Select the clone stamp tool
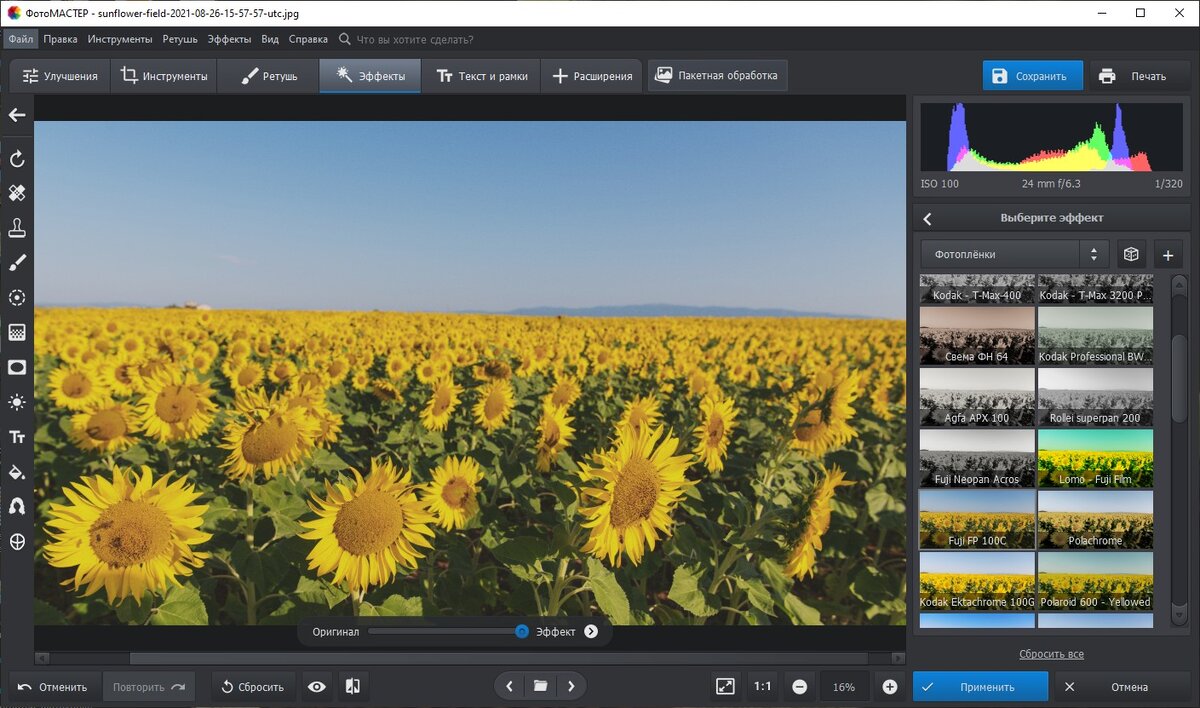Screen dimensions: 1200x708 [x=17, y=228]
